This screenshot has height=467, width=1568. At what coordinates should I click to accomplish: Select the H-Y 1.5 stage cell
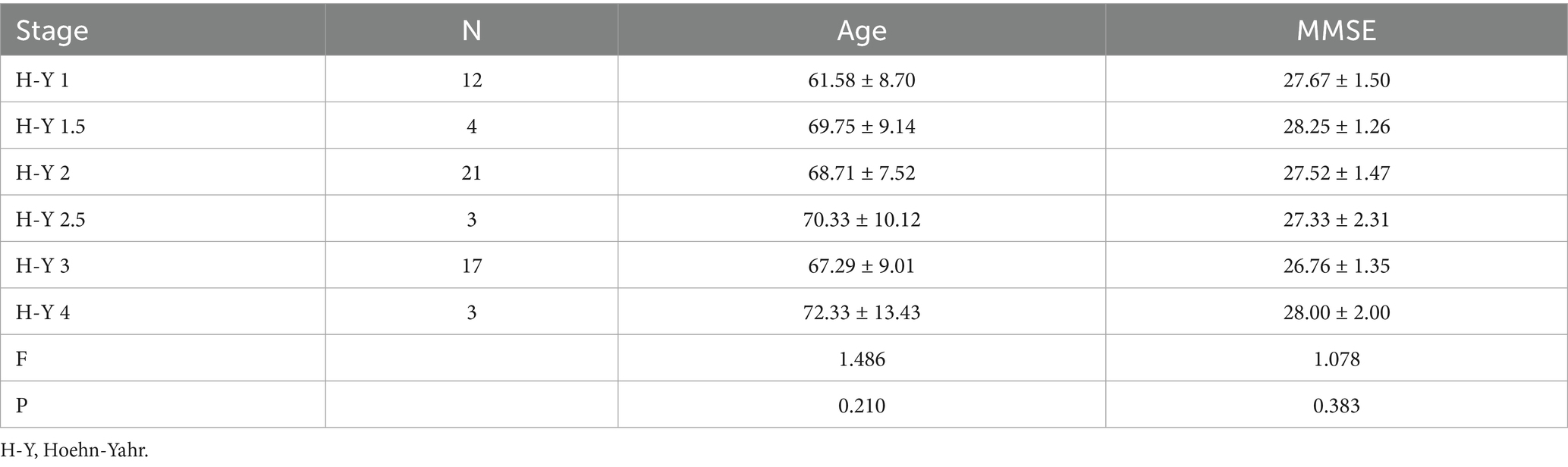[50, 126]
